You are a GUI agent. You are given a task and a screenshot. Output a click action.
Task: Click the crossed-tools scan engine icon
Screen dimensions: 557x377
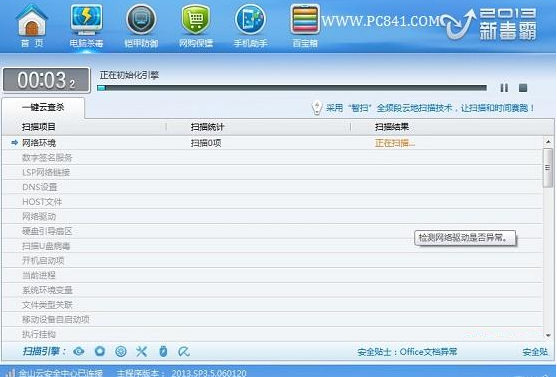pyautogui.click(x=141, y=351)
